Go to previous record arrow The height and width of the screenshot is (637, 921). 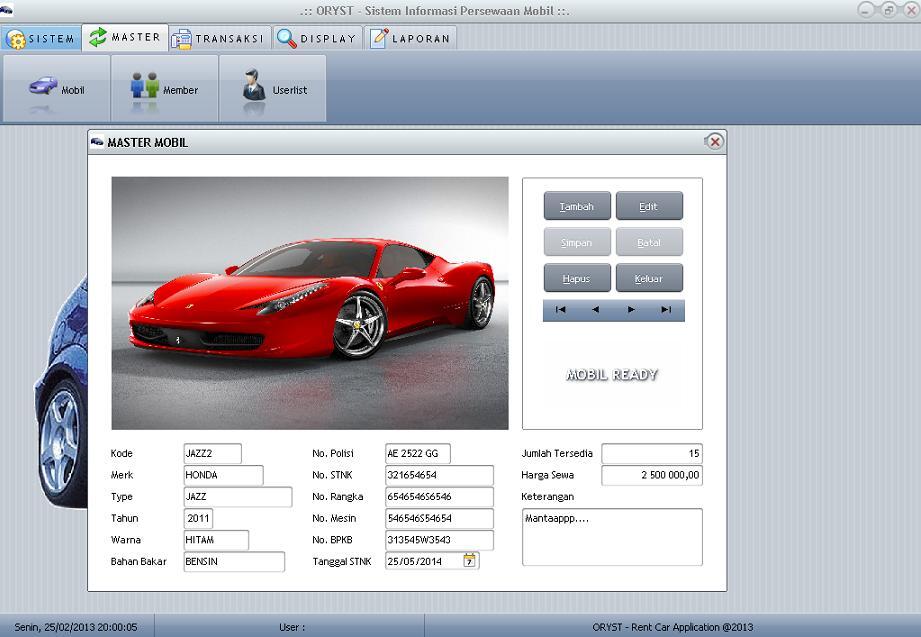(x=596, y=310)
